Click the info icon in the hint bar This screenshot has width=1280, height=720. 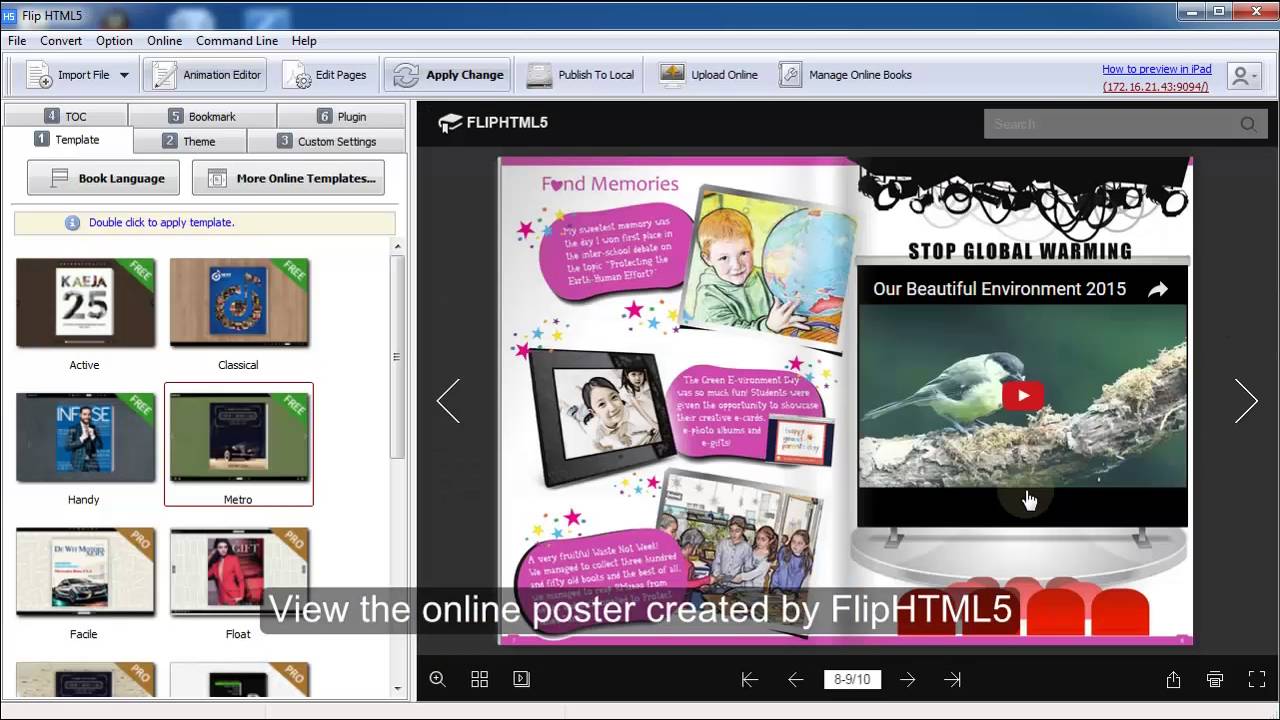pyautogui.click(x=72, y=223)
